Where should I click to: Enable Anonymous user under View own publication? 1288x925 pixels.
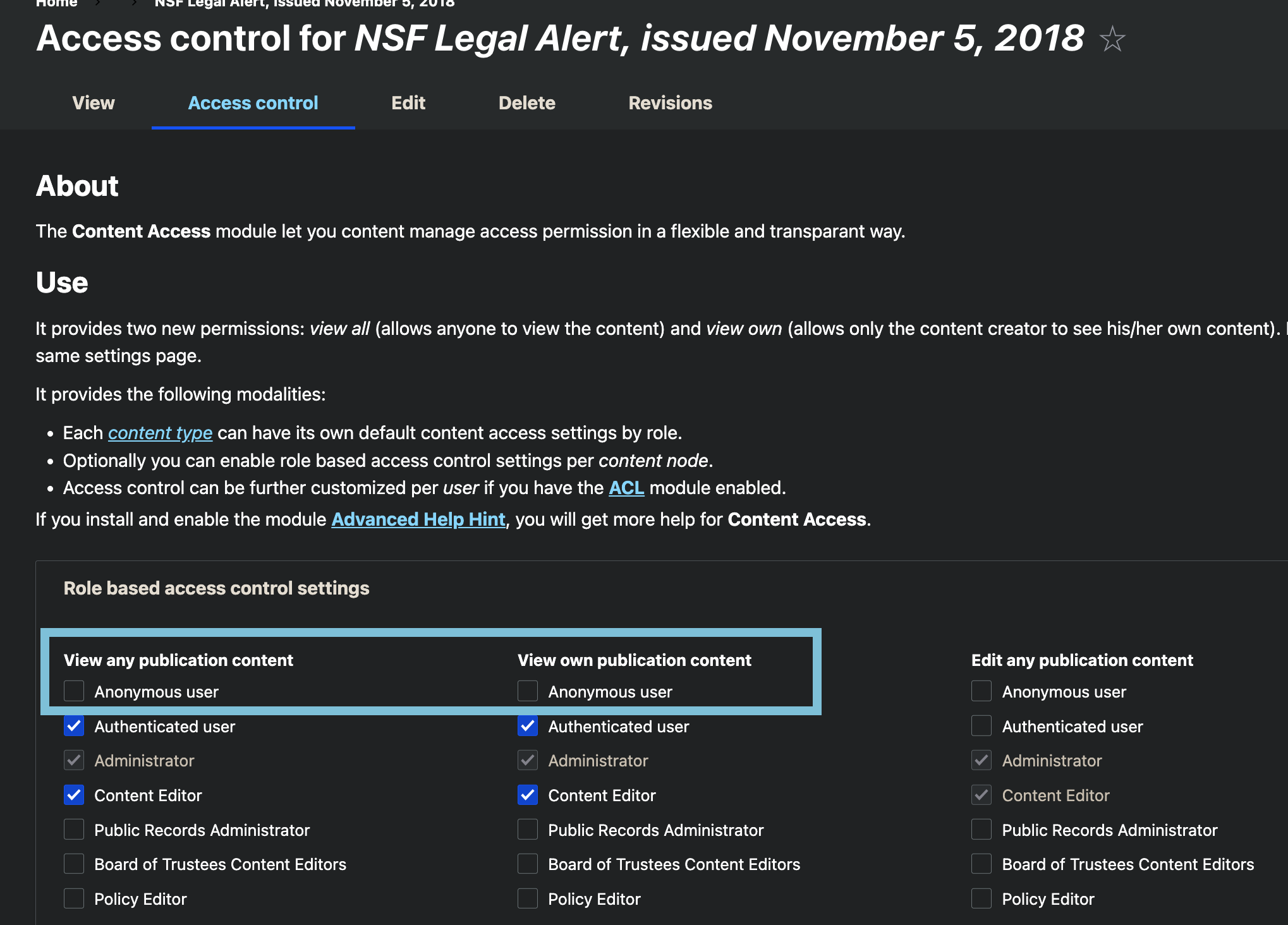pyautogui.click(x=528, y=691)
